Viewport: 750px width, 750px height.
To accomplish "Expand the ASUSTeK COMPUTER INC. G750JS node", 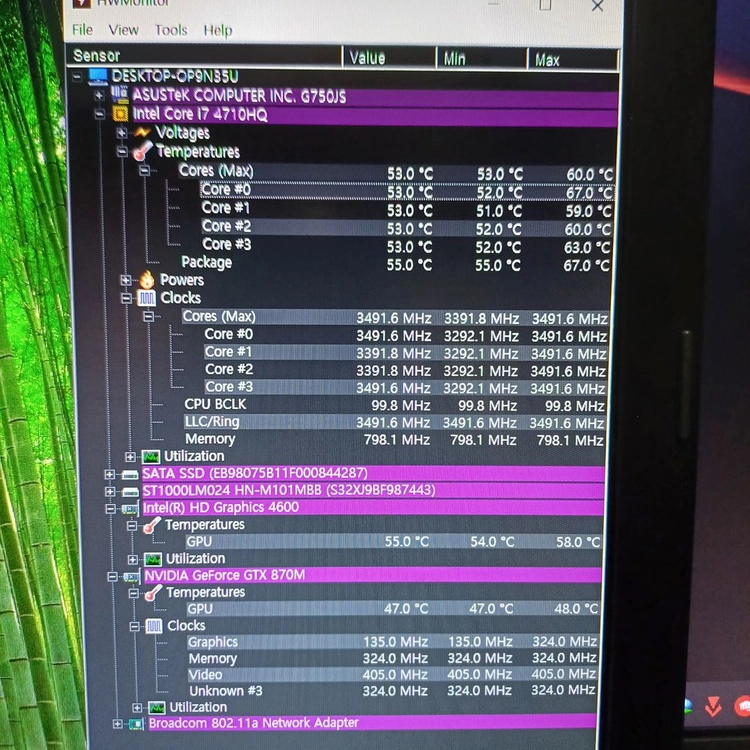I will (99, 95).
